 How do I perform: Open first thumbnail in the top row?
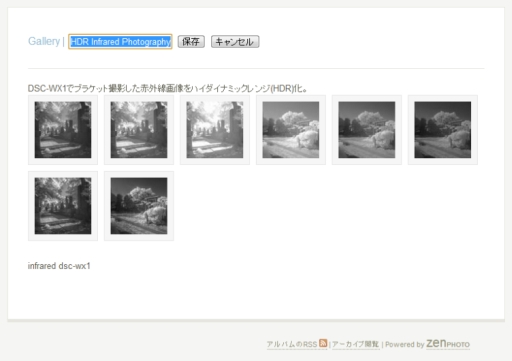point(63,130)
